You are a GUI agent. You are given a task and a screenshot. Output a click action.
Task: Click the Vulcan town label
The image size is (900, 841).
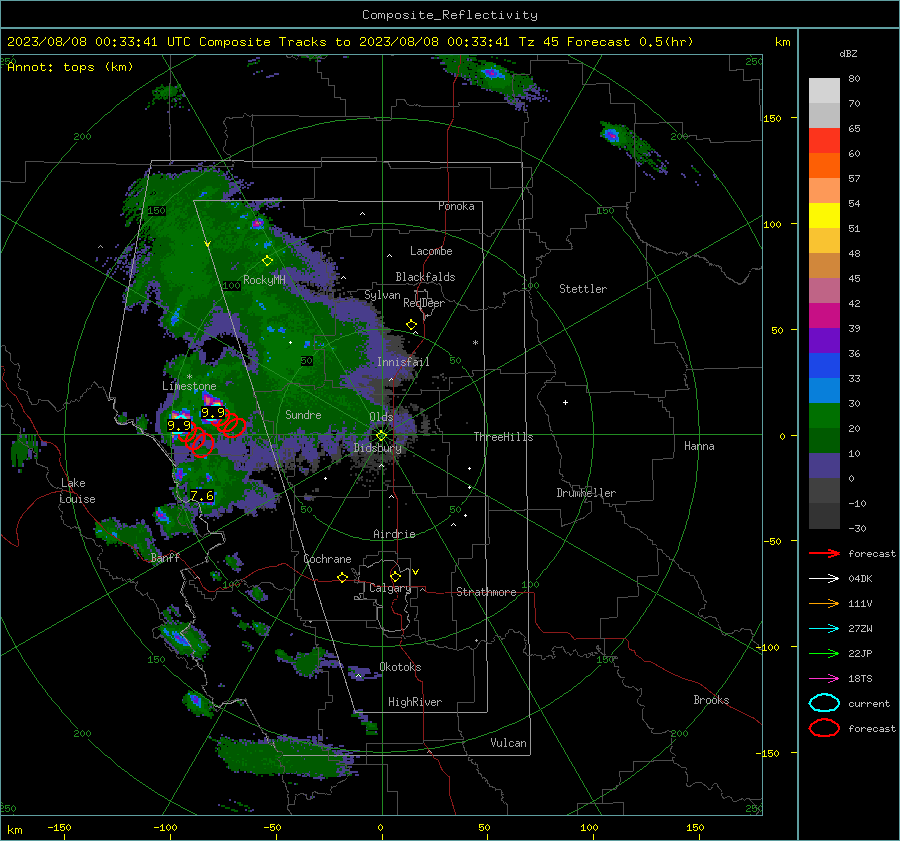point(508,743)
